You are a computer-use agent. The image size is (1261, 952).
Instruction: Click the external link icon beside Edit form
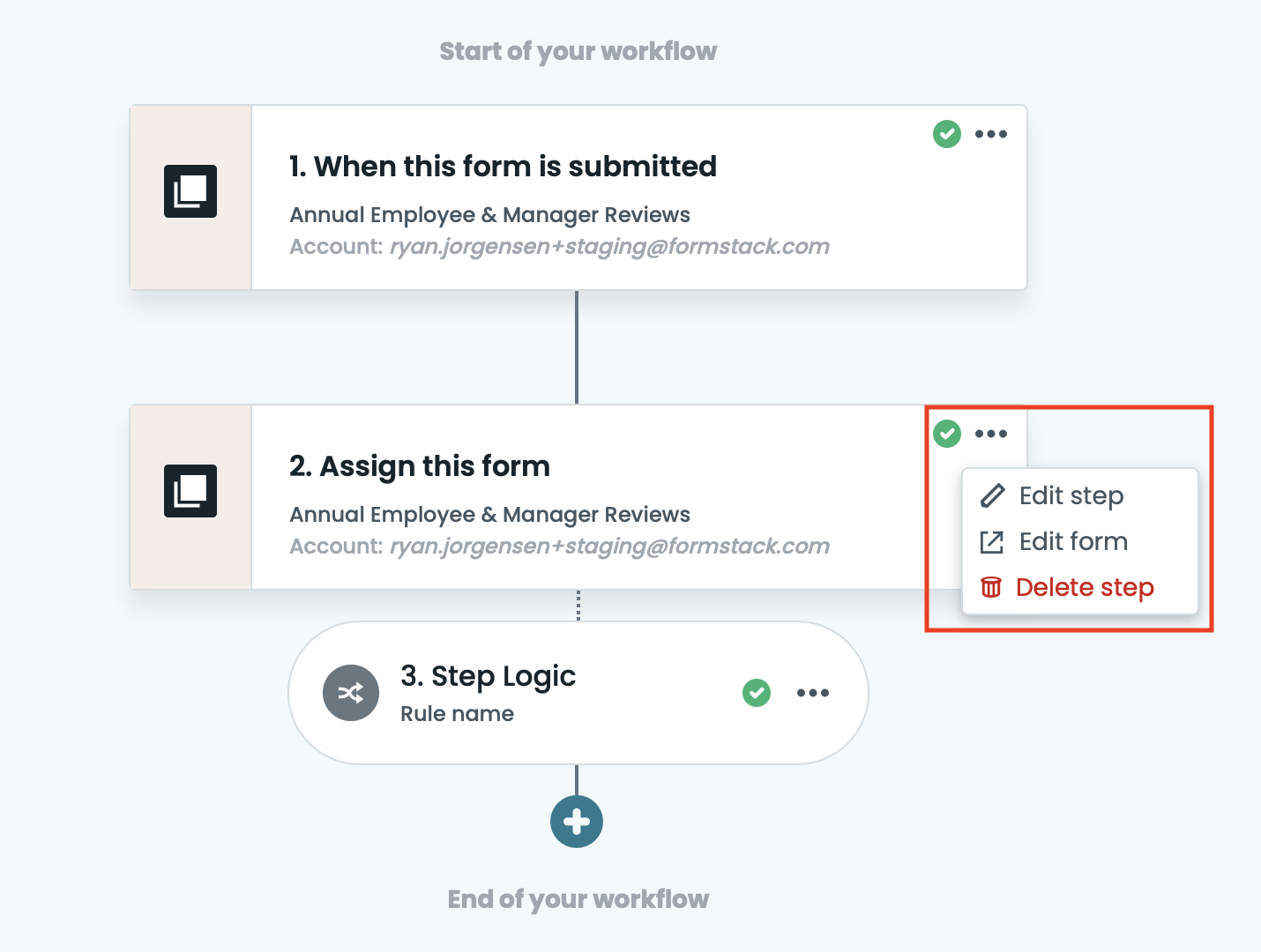992,541
